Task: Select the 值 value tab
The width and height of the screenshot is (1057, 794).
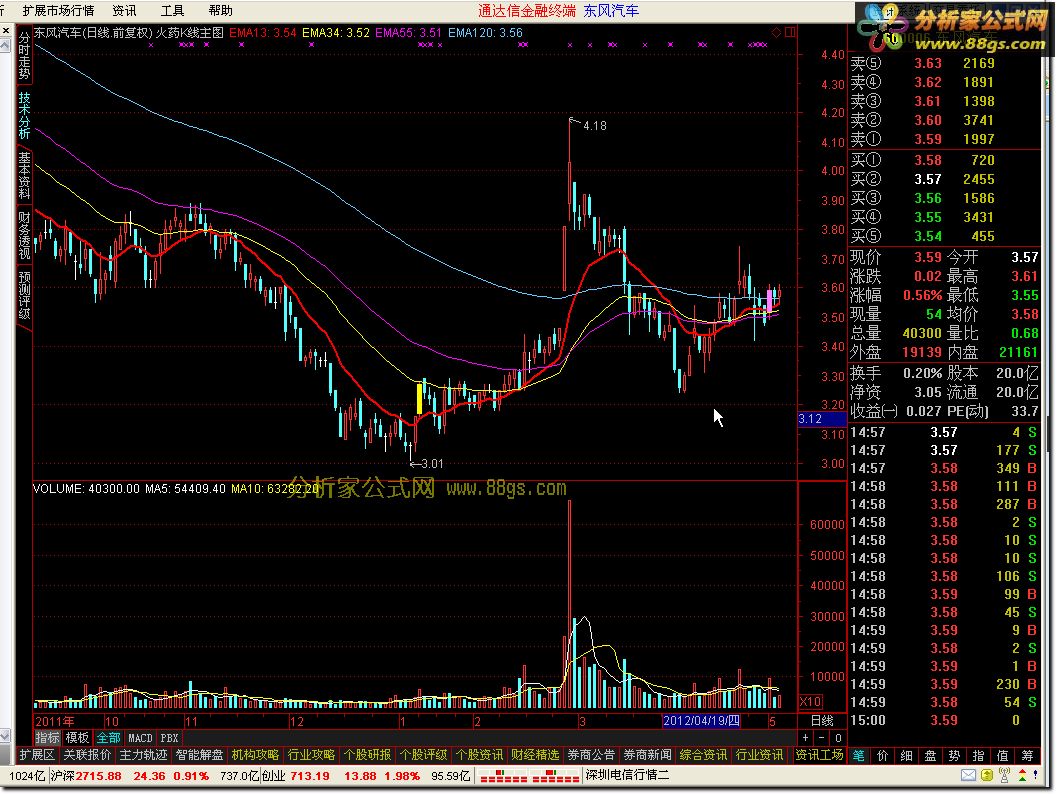Action: pyautogui.click(x=1003, y=756)
